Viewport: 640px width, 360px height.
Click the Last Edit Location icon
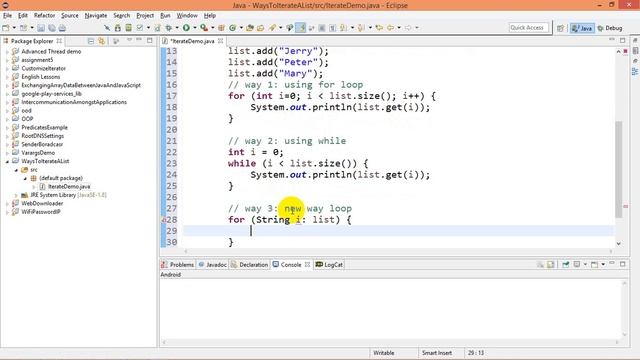pos(379,28)
